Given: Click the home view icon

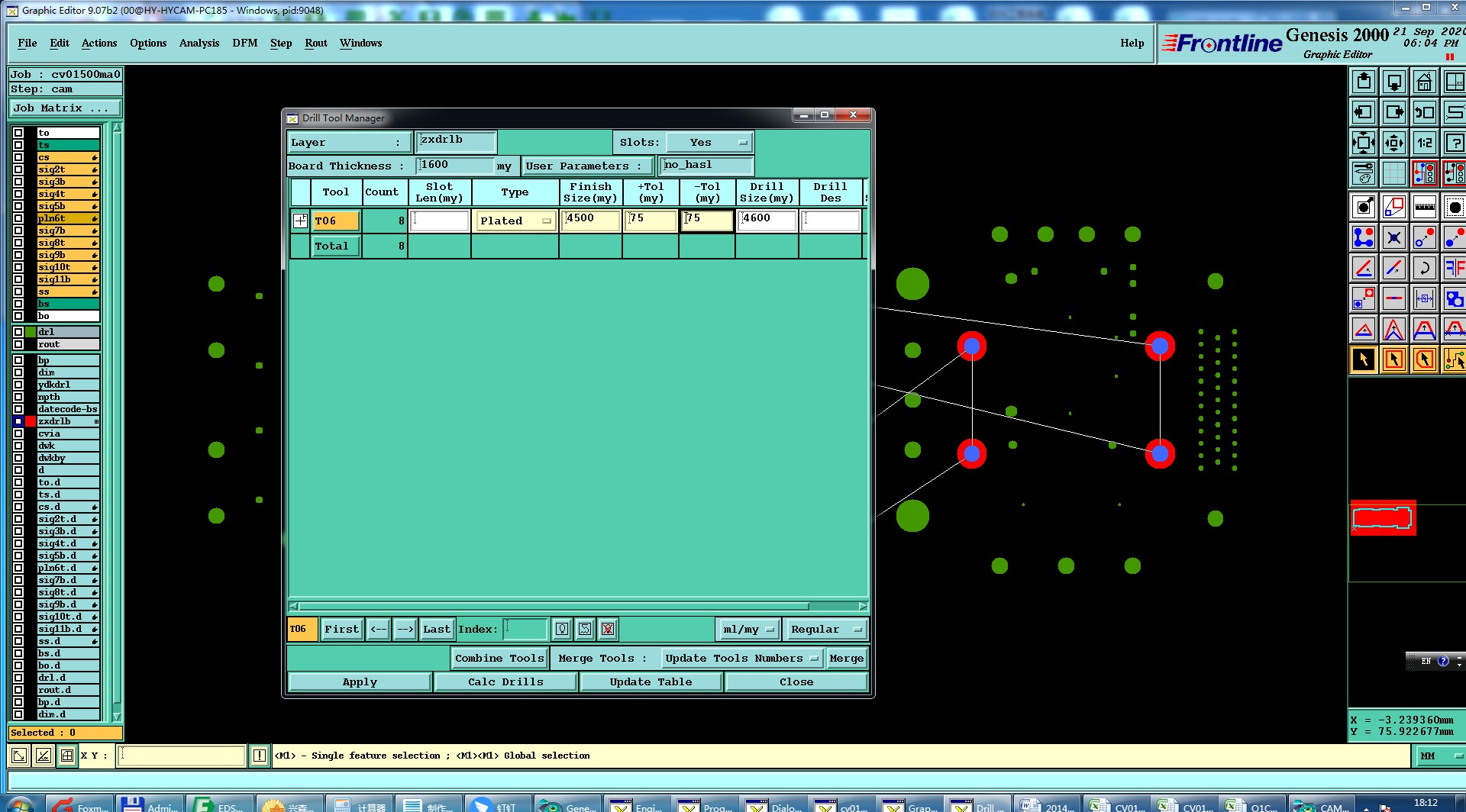Looking at the screenshot, I should tap(1425, 82).
